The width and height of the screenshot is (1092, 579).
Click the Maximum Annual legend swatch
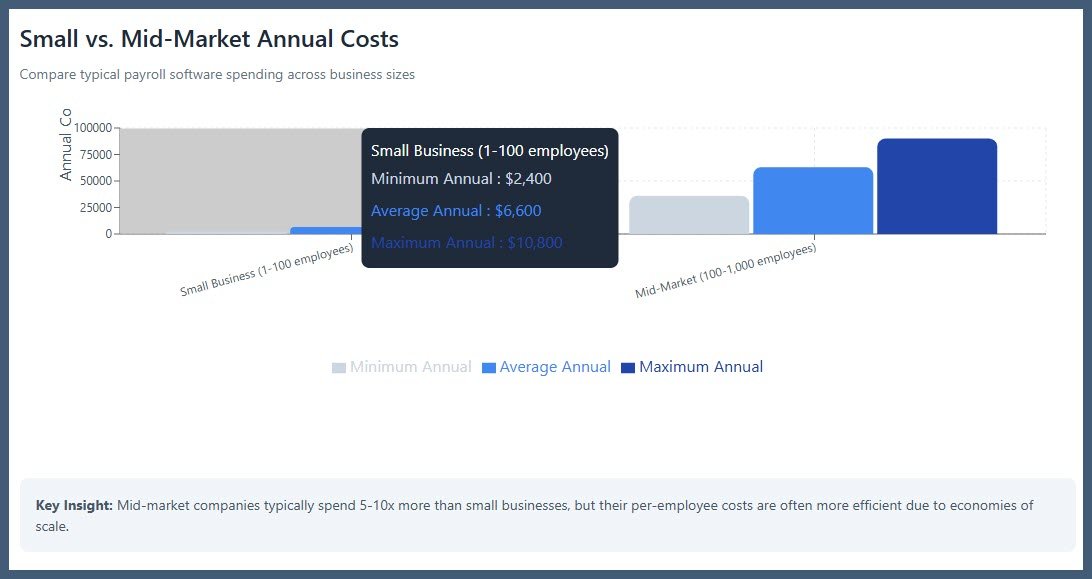coord(628,366)
